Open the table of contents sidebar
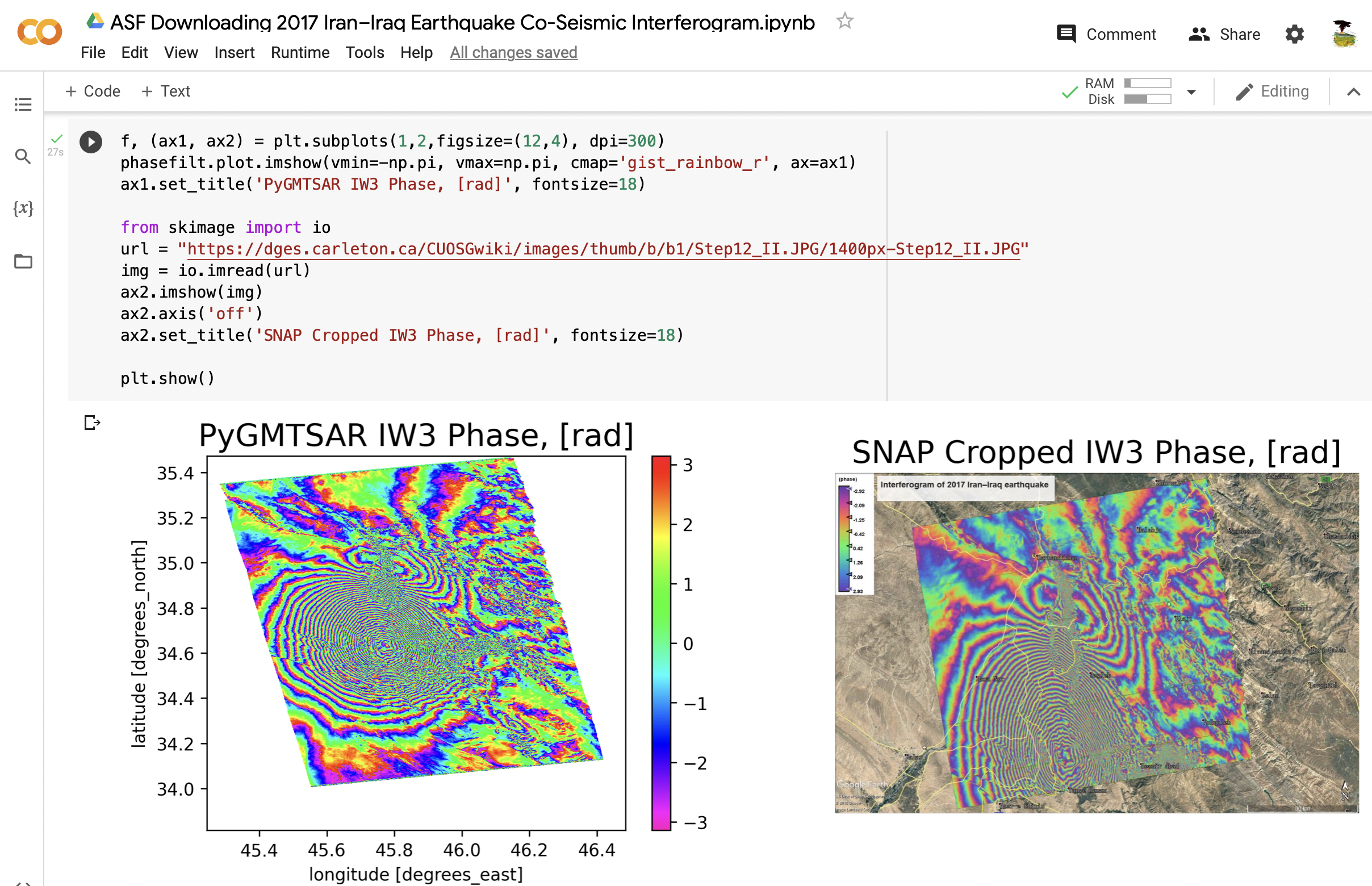 [x=23, y=105]
